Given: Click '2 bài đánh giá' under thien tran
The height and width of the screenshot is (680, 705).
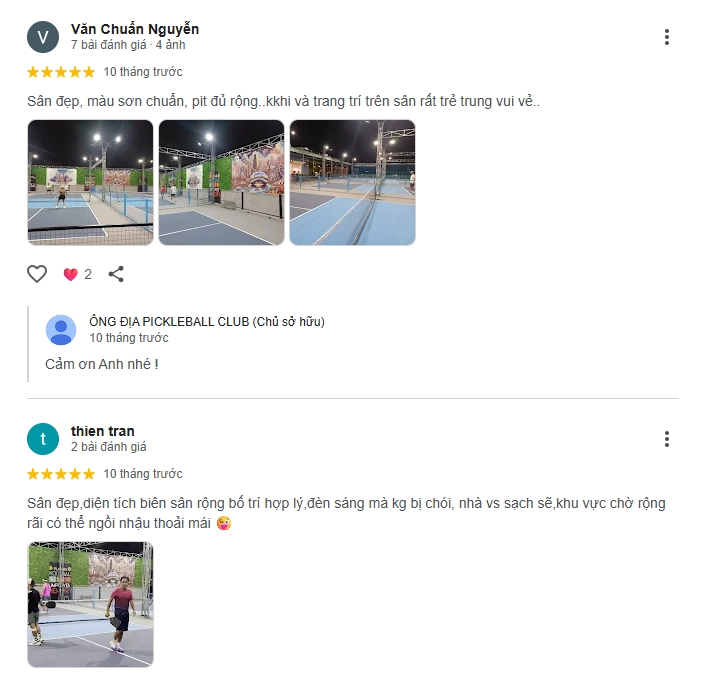Looking at the screenshot, I should pos(109,447).
